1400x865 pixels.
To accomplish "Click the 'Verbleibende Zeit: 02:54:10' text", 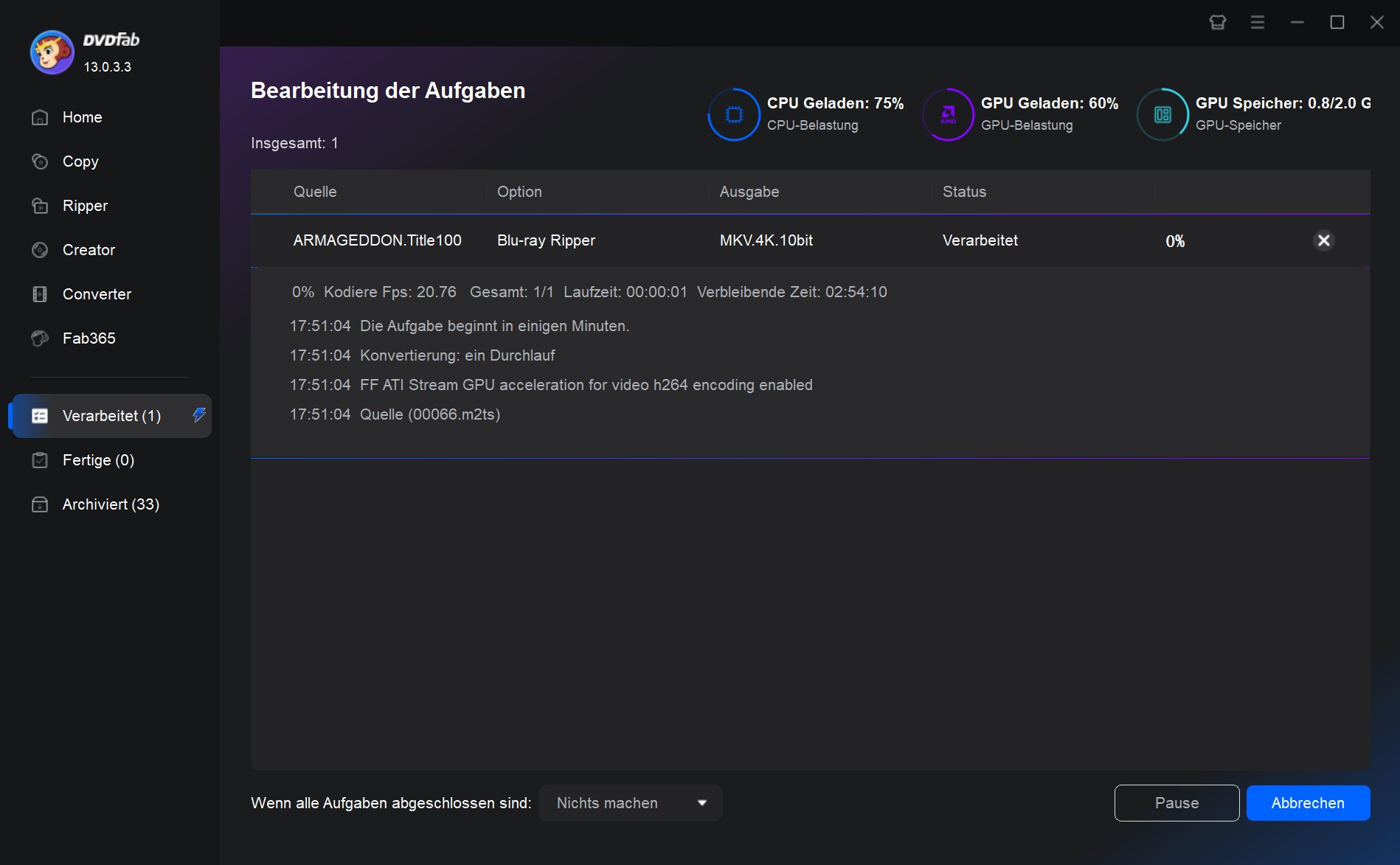I will [791, 292].
